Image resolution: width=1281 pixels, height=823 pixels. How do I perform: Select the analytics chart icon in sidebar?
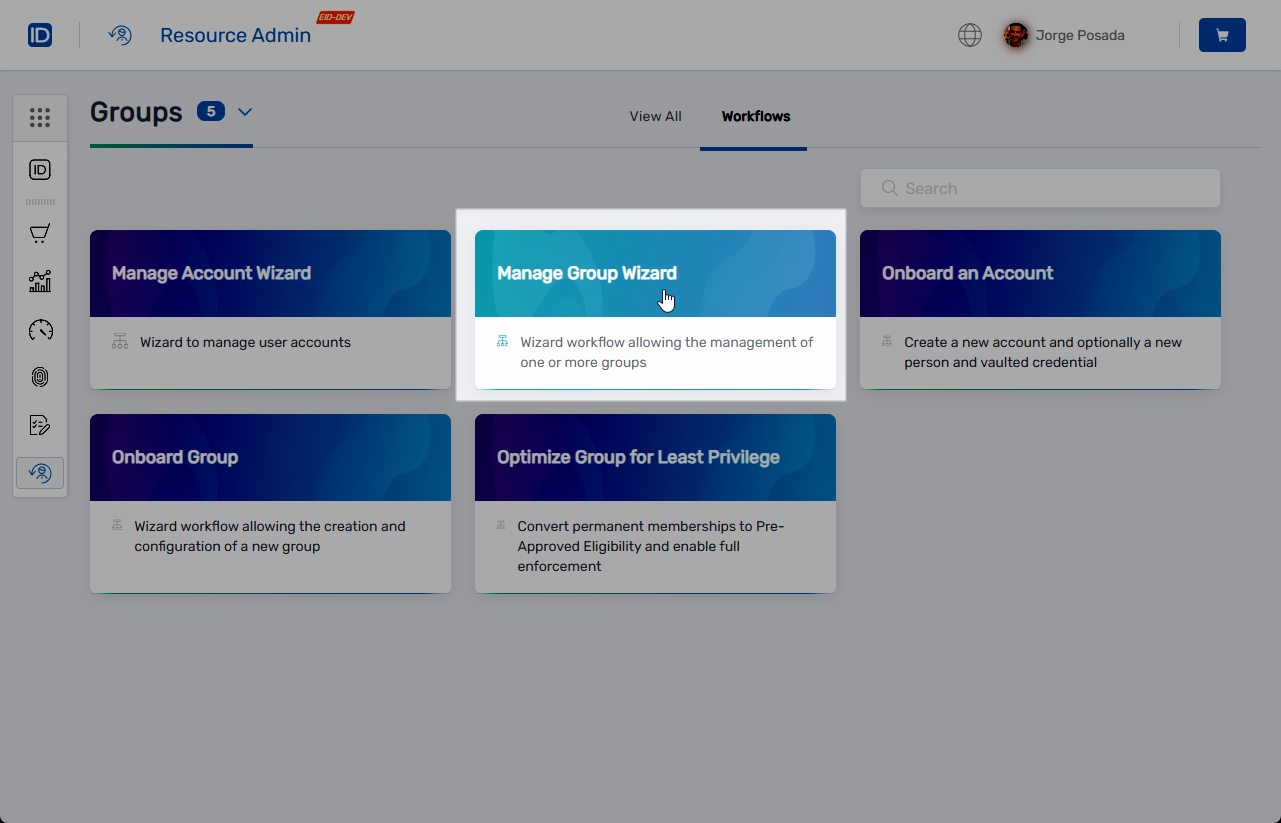click(40, 281)
